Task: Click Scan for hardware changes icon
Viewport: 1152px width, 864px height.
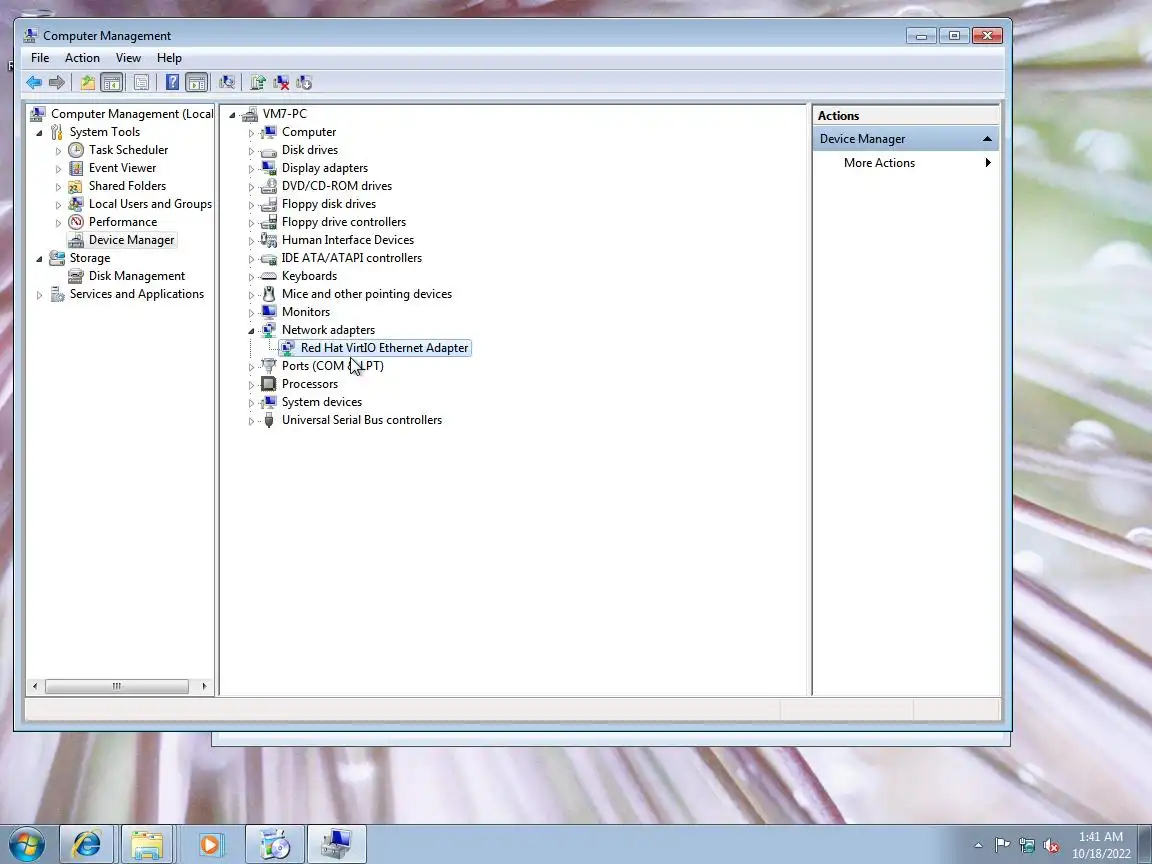Action: click(x=227, y=82)
